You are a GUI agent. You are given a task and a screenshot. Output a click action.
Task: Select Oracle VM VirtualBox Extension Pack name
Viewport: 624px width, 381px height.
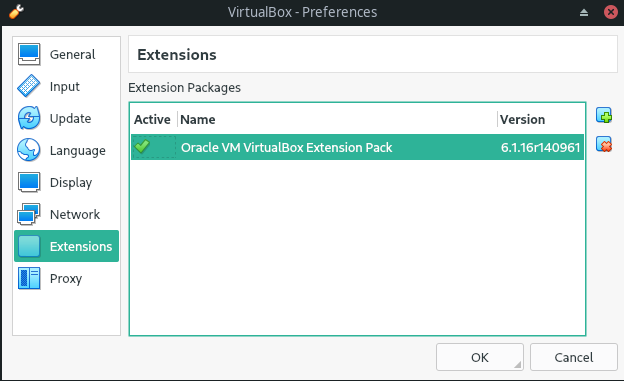(x=286, y=147)
